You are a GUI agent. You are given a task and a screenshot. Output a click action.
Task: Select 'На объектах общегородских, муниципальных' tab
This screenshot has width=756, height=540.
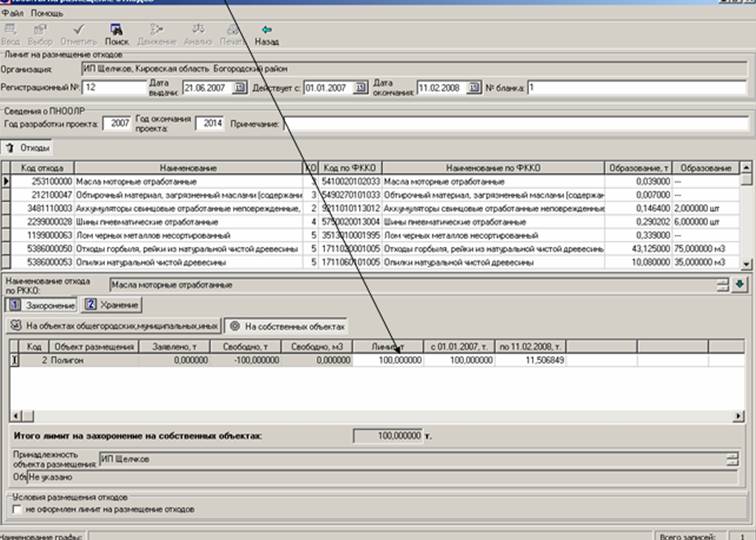(114, 326)
